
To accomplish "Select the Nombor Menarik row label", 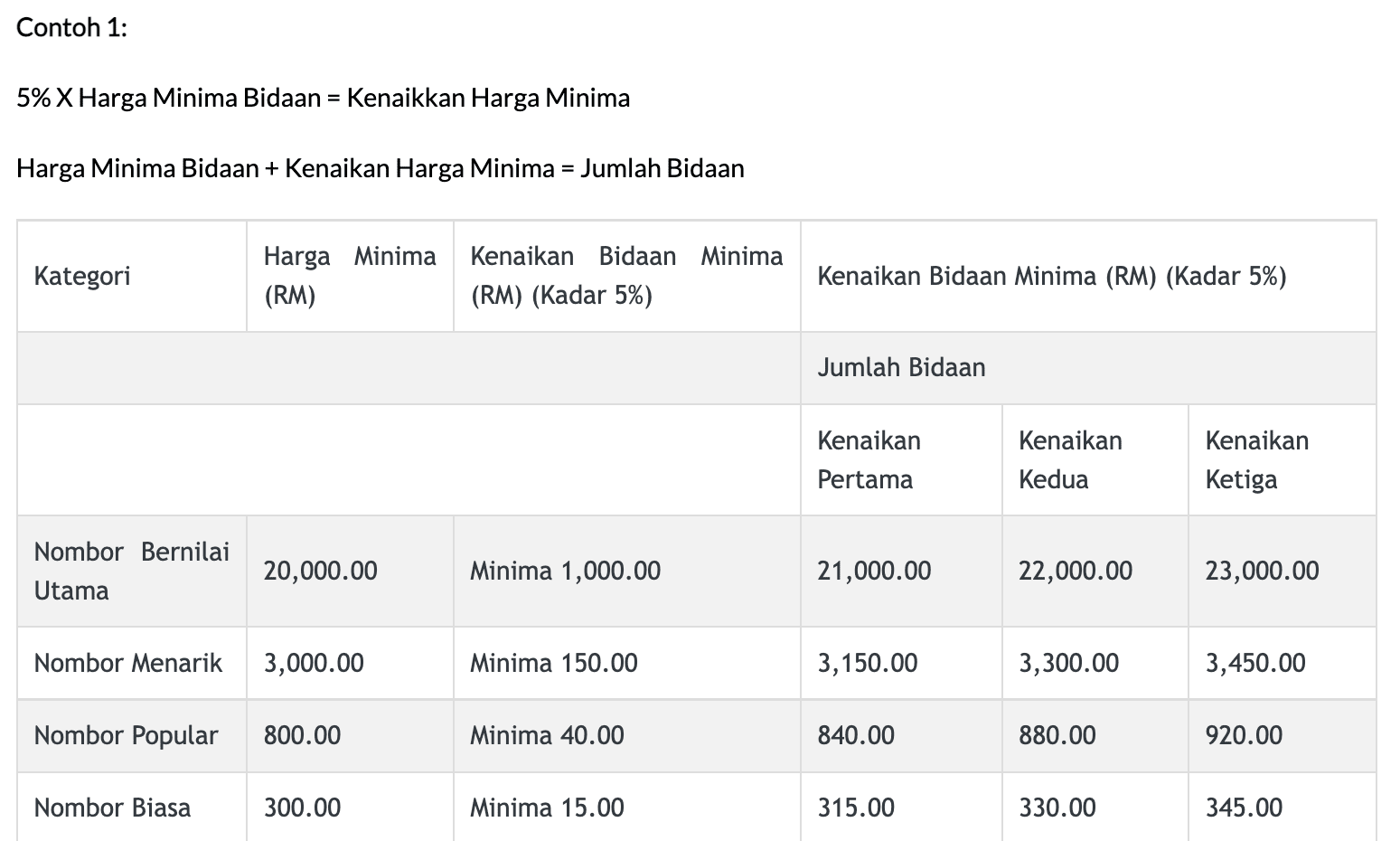I will 132,663.
